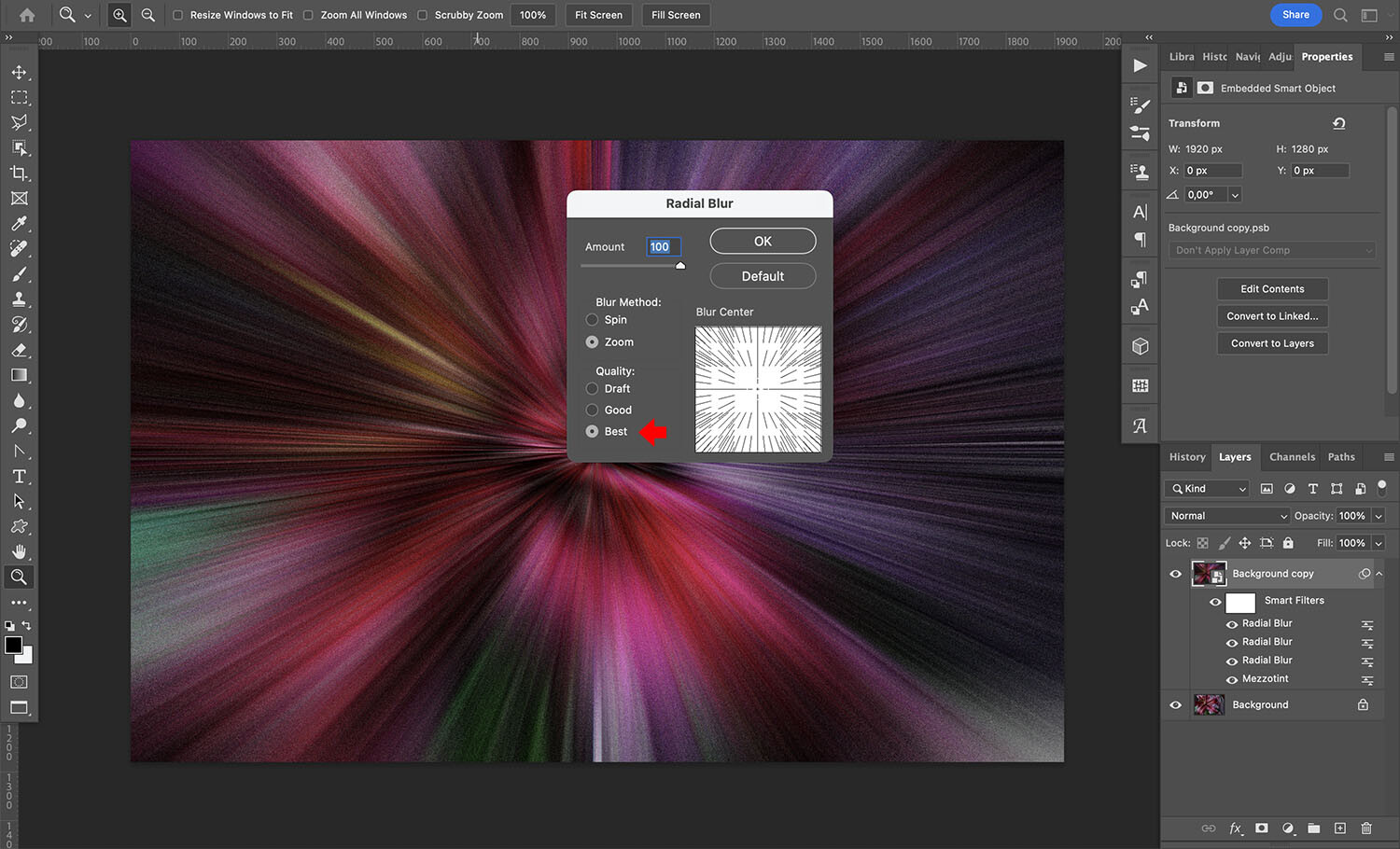
Task: Enable Draft quality in Radial Blur
Action: 592,388
